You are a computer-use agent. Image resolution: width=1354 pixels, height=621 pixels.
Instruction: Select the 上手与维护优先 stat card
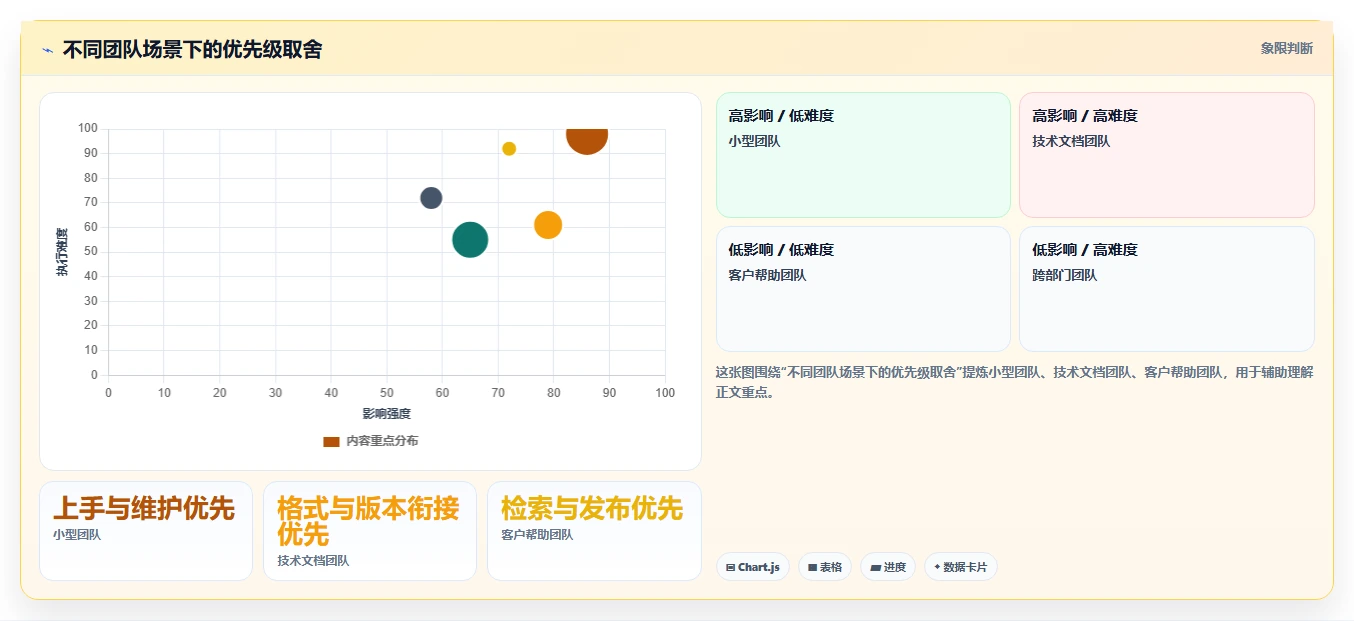146,531
